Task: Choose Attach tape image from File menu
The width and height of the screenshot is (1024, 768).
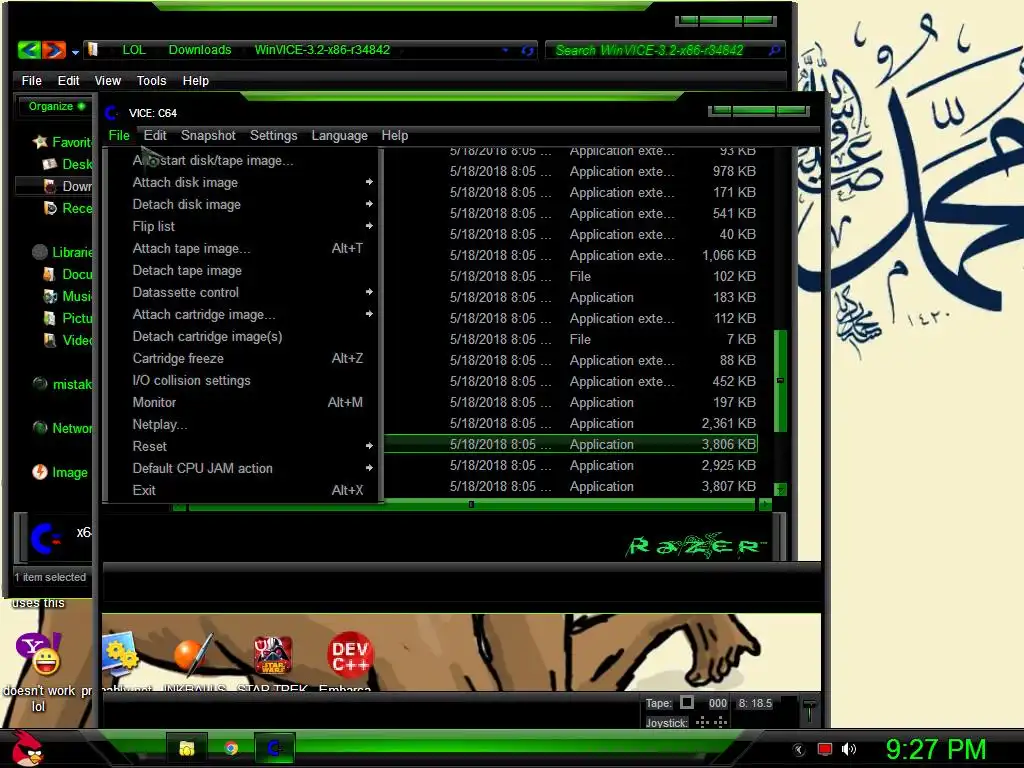Action: [243, 248]
